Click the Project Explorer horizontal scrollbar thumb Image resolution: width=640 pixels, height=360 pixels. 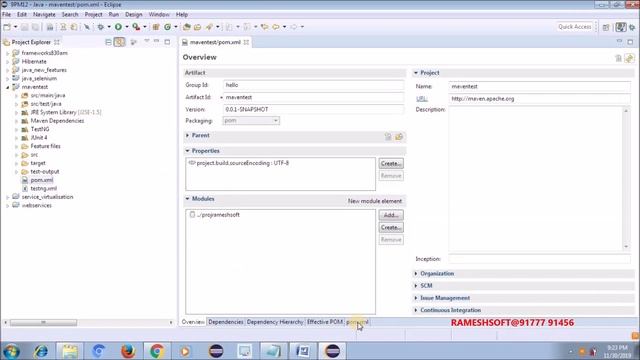click(43, 322)
